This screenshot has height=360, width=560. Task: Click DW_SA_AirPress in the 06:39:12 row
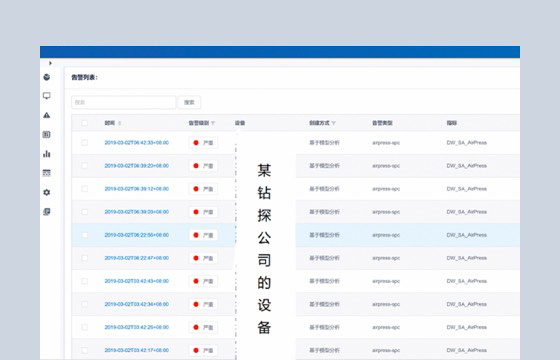tap(466, 189)
